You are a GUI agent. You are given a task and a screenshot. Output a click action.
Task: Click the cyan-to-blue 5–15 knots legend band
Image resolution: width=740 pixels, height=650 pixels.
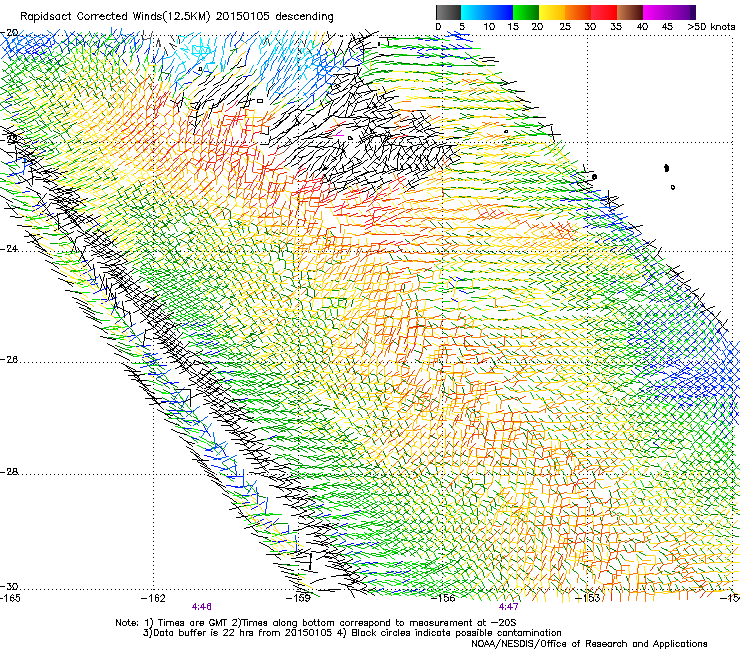(487, 12)
